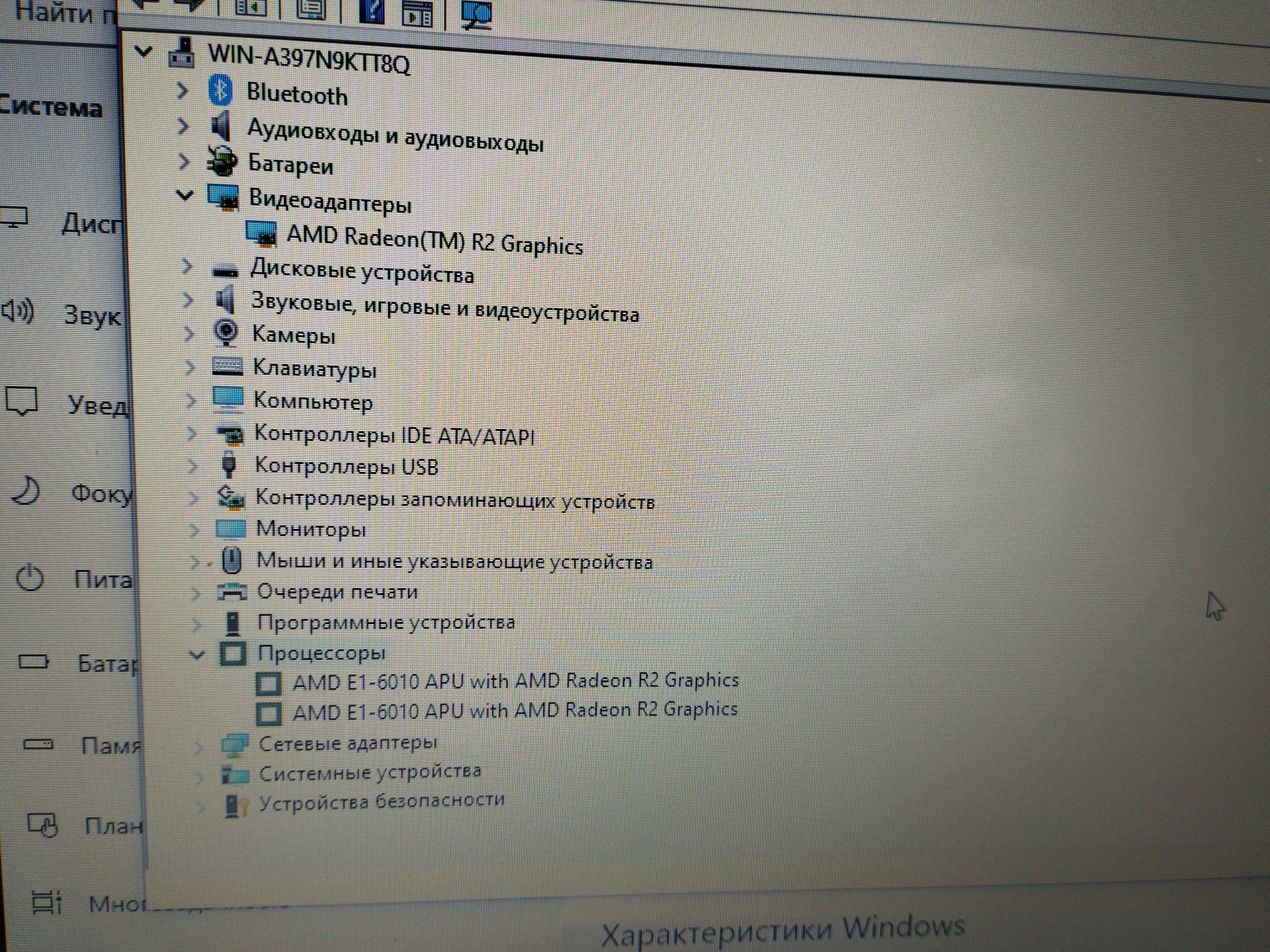Collapse the Видеоадаптеры node
Screen dimensions: 1270x952
pos(185,196)
